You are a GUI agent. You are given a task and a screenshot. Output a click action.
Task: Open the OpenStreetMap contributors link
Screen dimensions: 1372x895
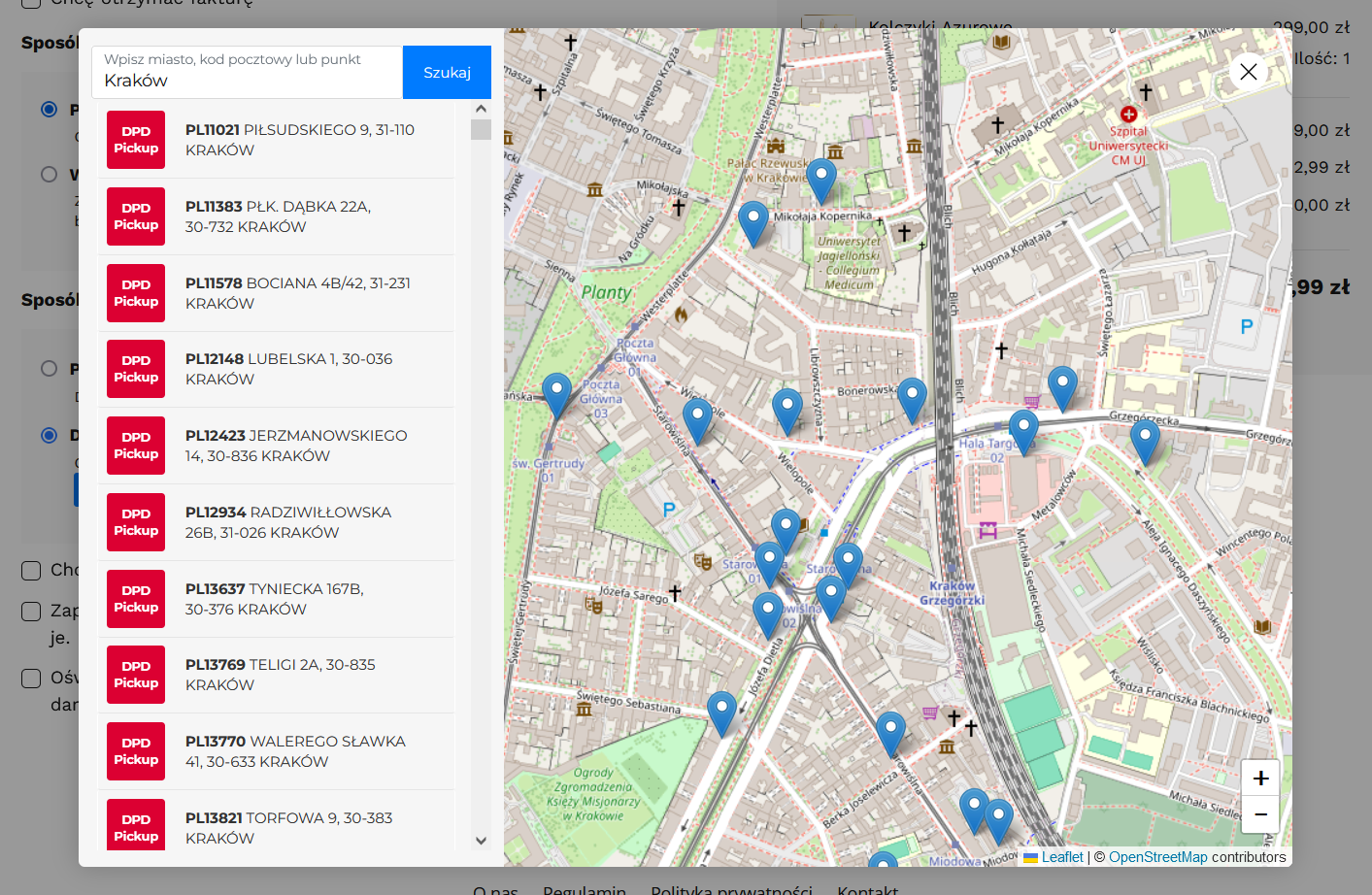tap(1158, 857)
